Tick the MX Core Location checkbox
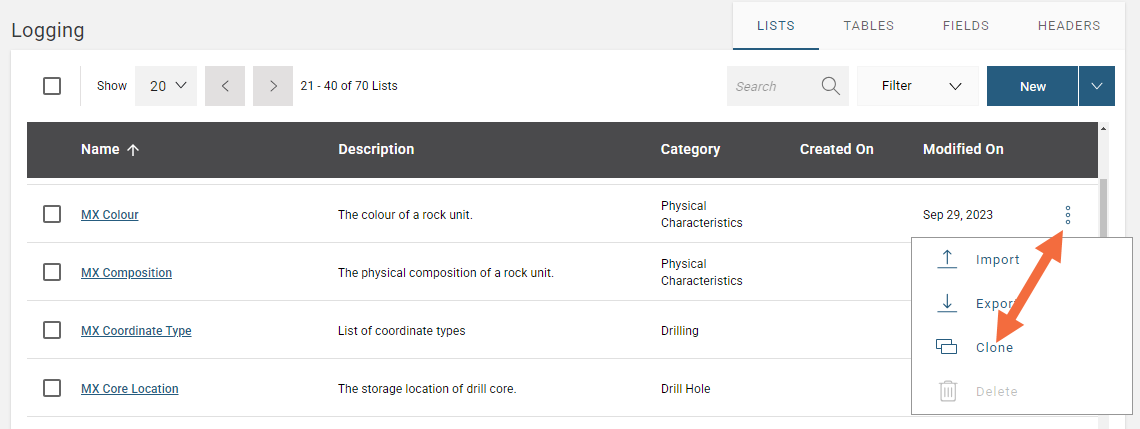Viewport: 1140px width, 429px height. 52,388
